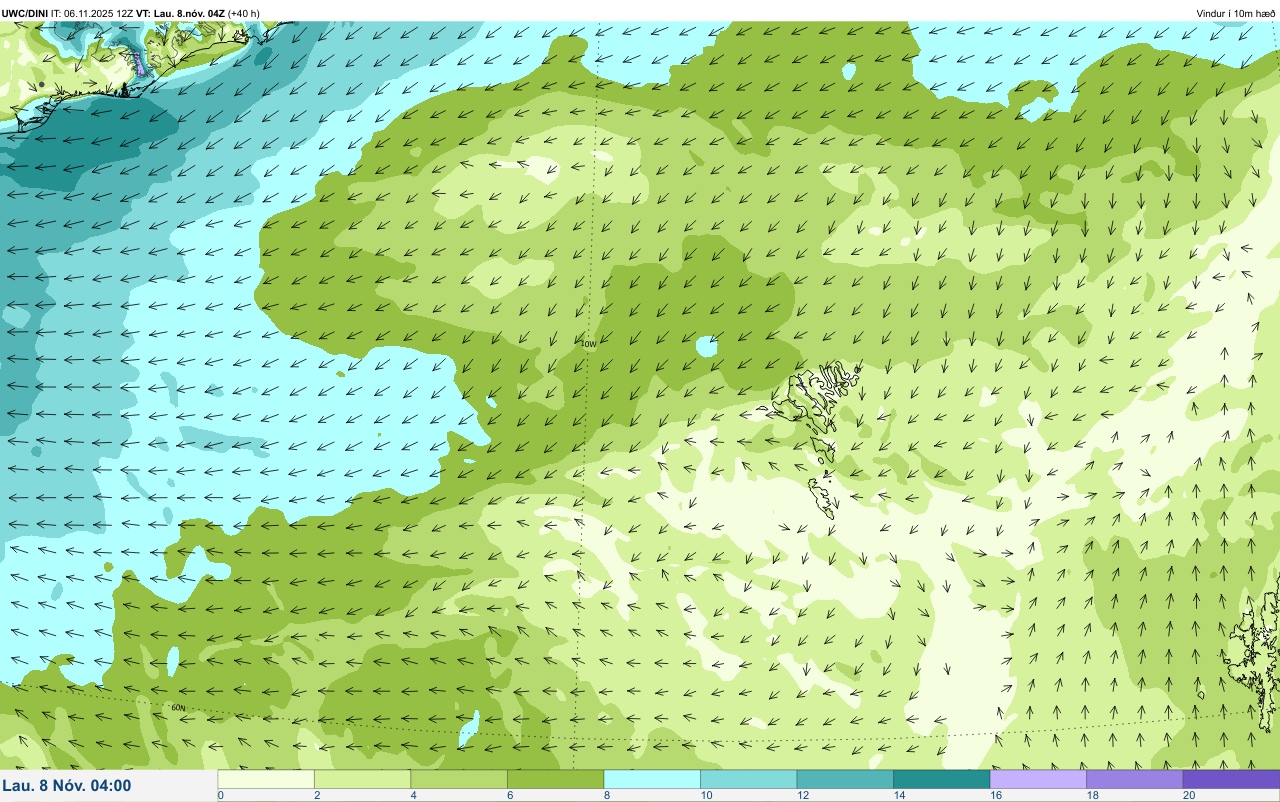The height and width of the screenshot is (802, 1280).
Task: Select the dark violet above-20 legend swatch
Action: pos(1231,779)
